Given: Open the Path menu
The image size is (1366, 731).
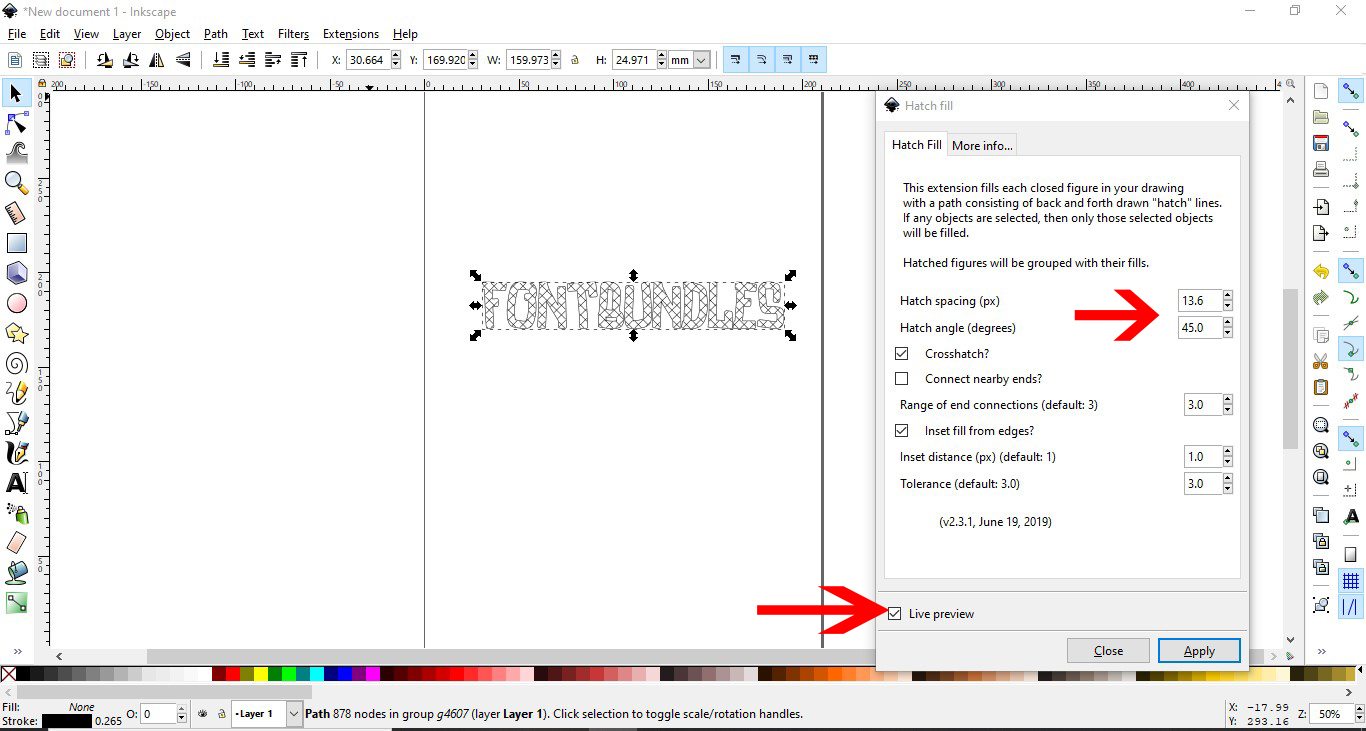Looking at the screenshot, I should 216,34.
